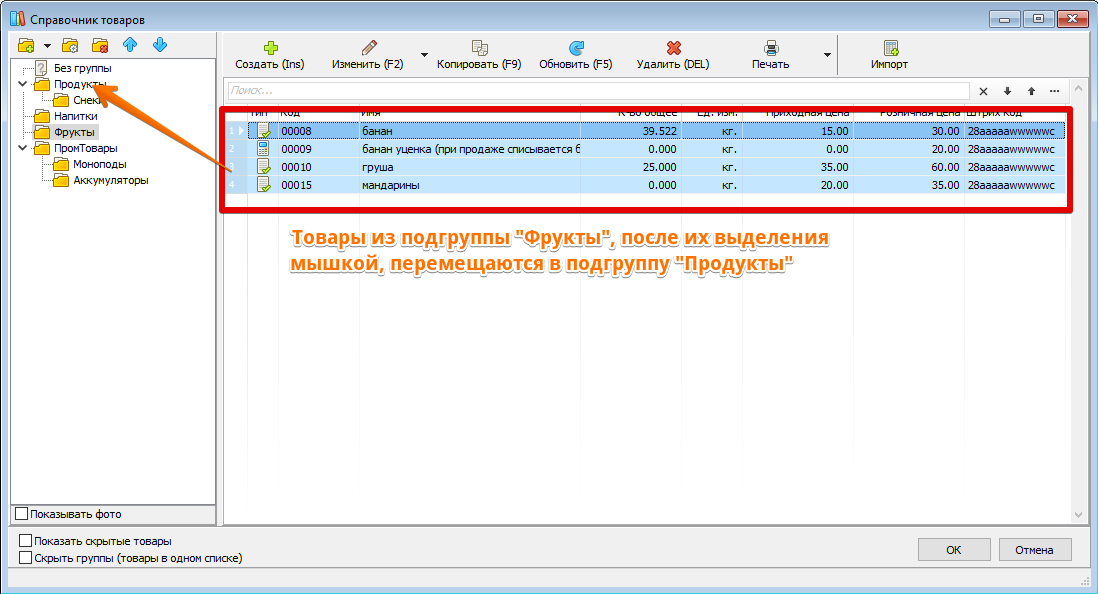Screen dimensions: 1098x594
Task: Click the add group folder icon
Action: [26, 46]
